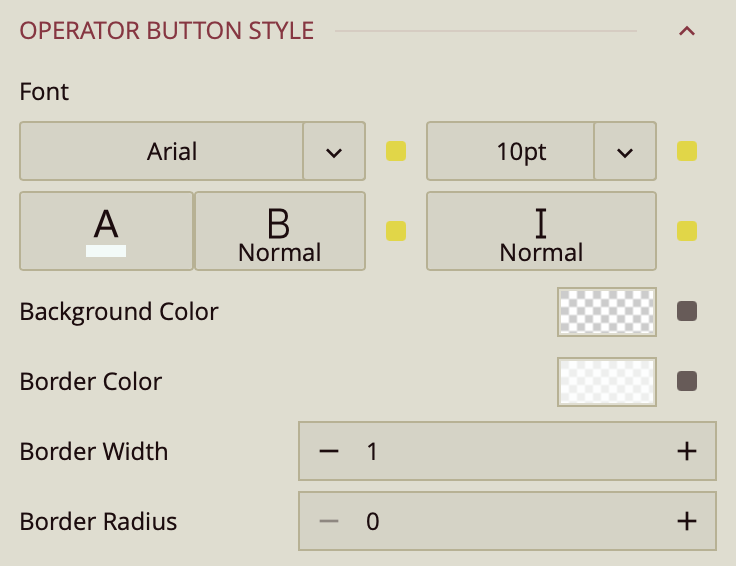Toggle yellow indicator beside bold weight button
The image size is (736, 566).
click(x=396, y=231)
